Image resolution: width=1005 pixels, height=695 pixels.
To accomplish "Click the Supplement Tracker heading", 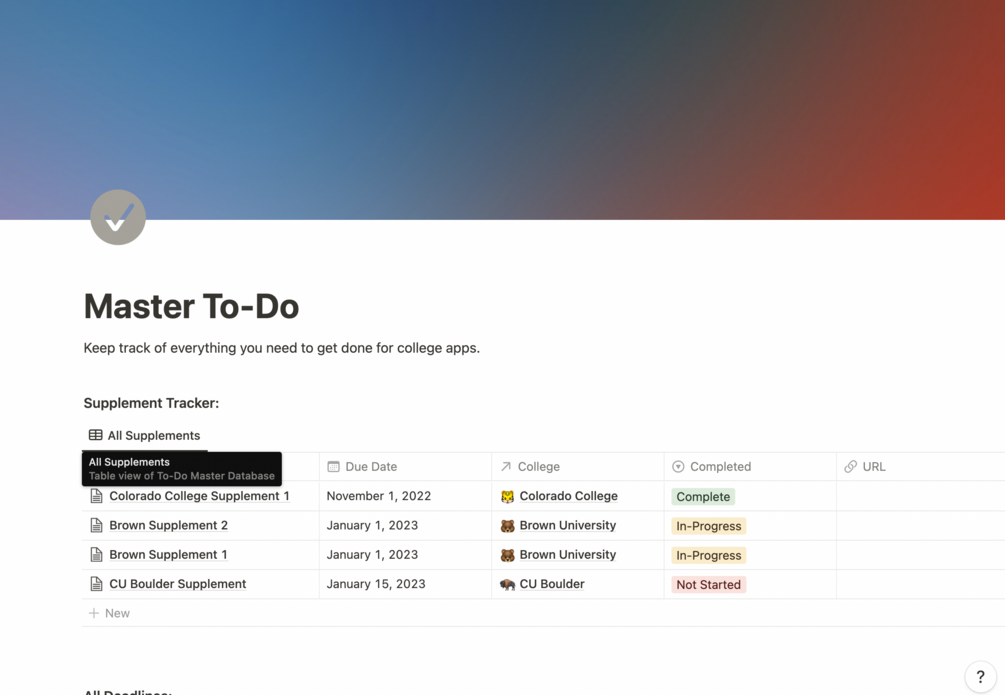I will [x=151, y=403].
